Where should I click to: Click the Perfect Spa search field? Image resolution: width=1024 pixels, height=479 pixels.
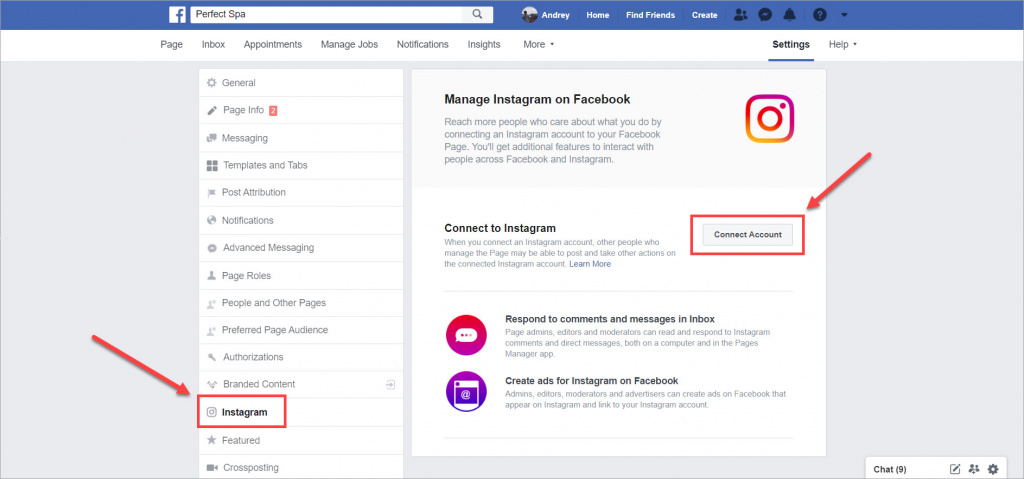click(x=327, y=14)
